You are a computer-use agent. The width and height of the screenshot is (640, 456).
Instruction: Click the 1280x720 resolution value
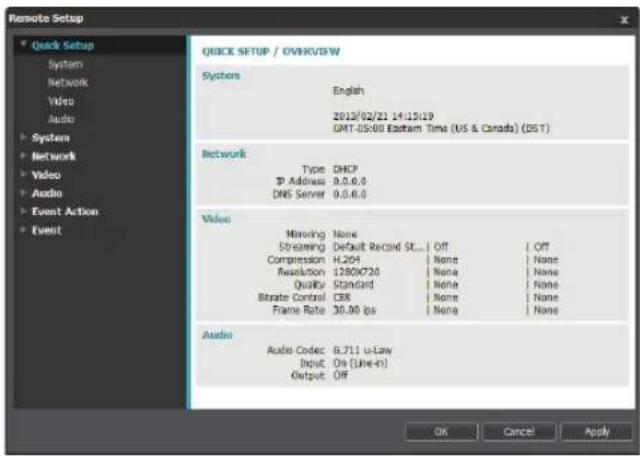pos(356,272)
